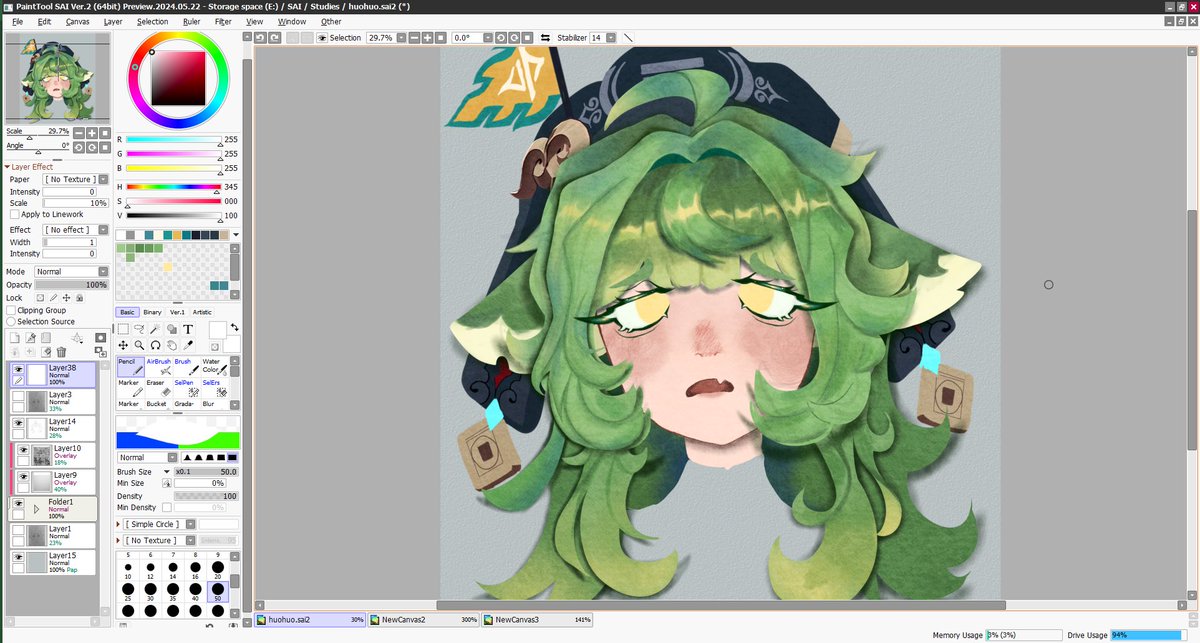Open the Canvas menu
1200x643 pixels.
(77, 21)
